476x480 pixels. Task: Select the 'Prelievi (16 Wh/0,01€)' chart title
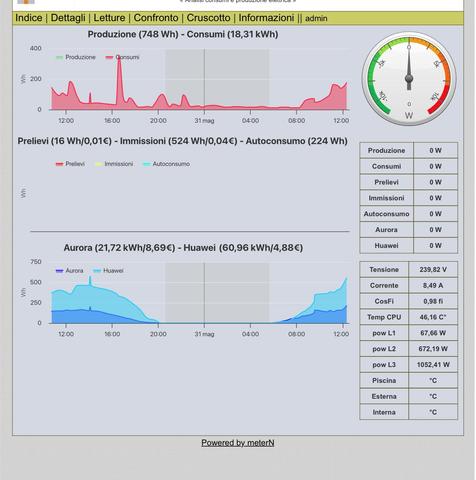[182, 141]
